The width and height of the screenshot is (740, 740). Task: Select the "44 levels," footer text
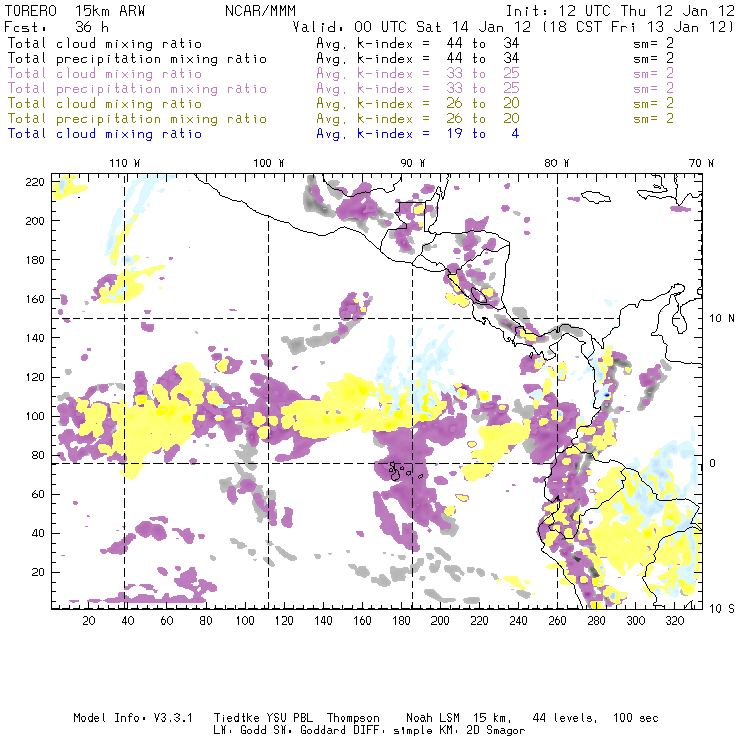click(x=565, y=718)
